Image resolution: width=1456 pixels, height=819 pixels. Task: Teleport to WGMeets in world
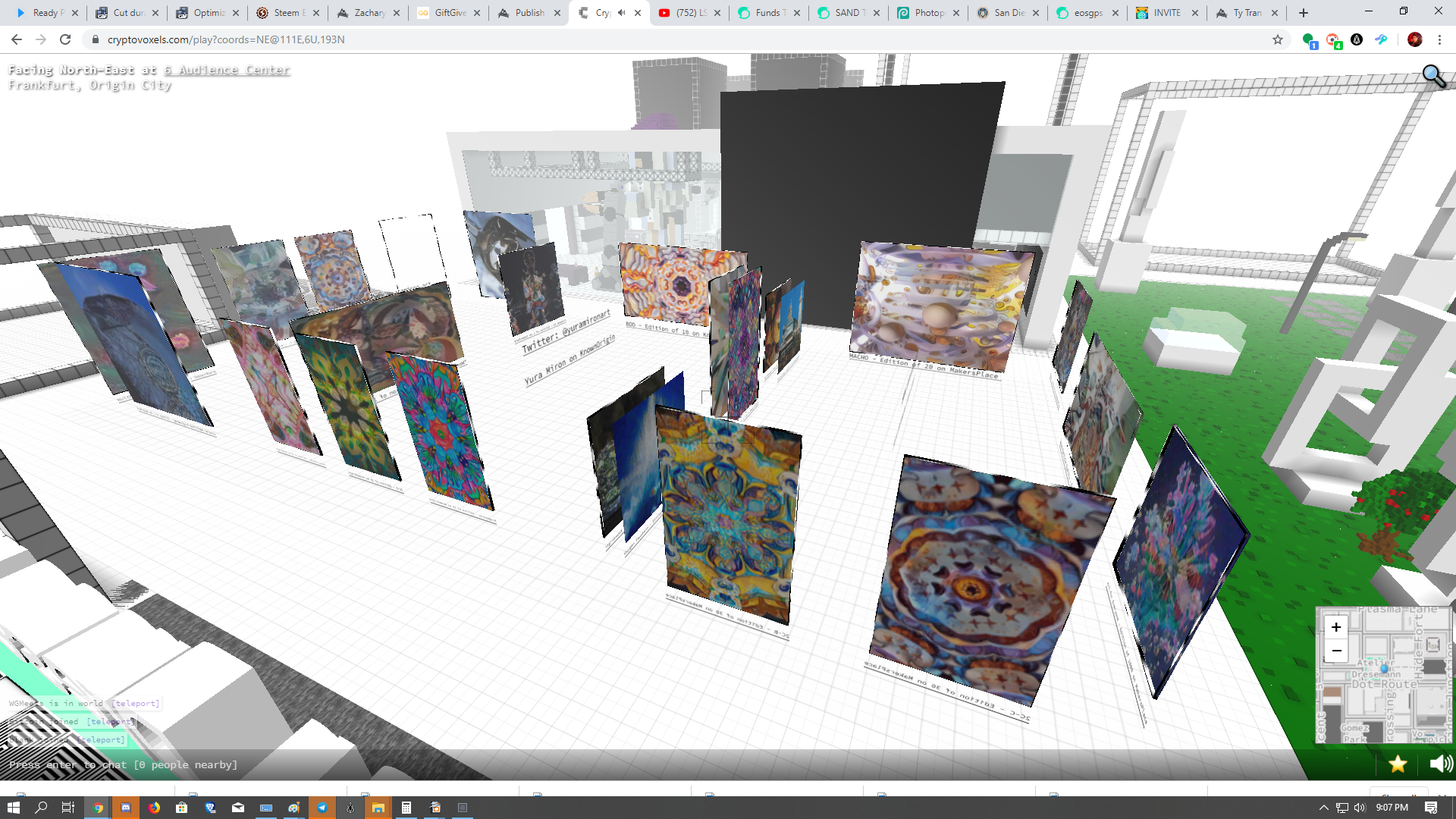pyautogui.click(x=136, y=704)
